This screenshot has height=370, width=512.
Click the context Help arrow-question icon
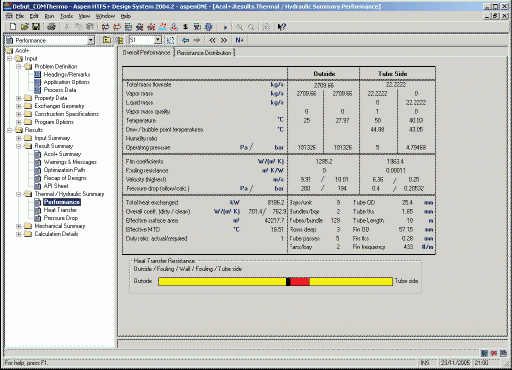(282, 27)
